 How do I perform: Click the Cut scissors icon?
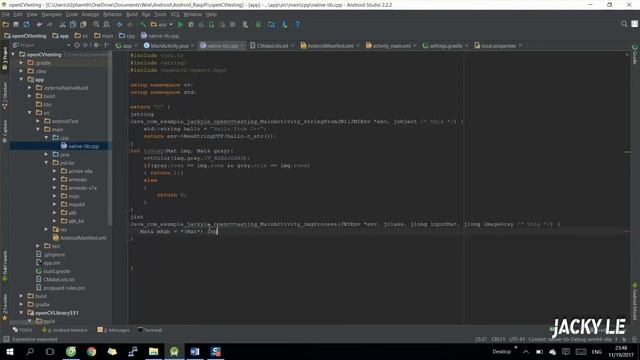62,24
